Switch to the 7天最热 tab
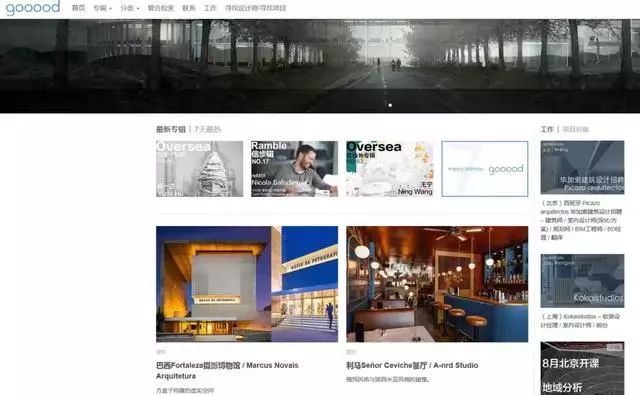Screen dimensions: 640x395 207,129
